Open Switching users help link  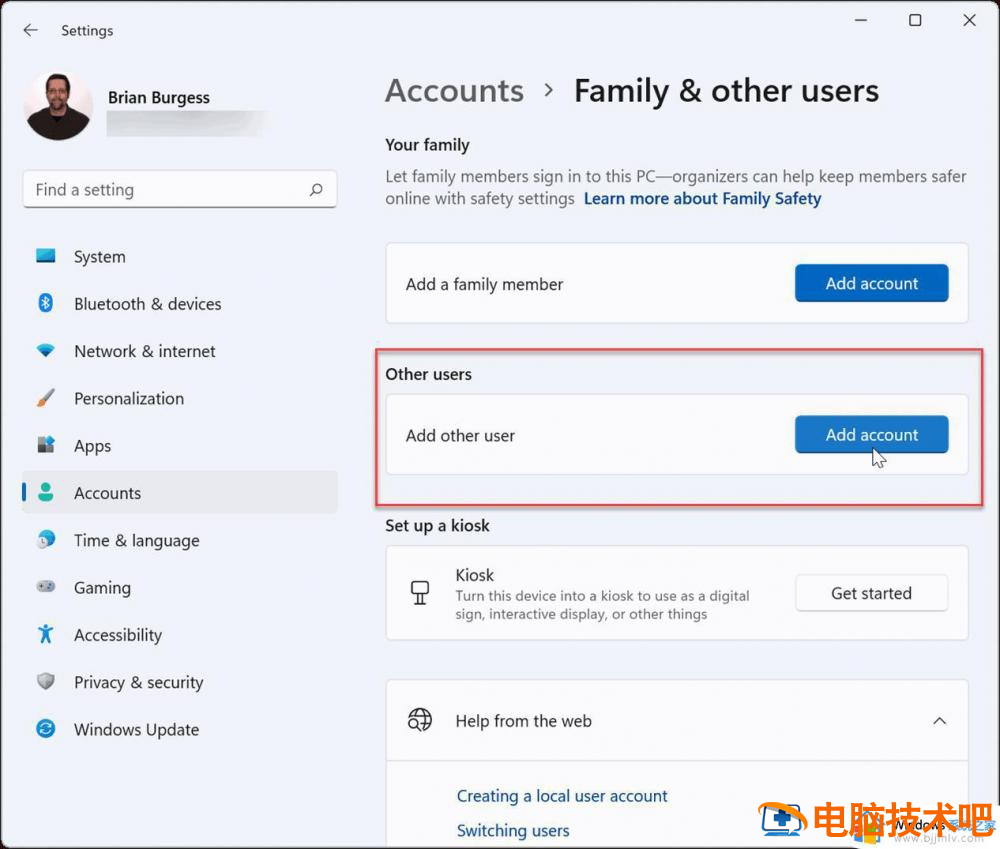pos(513,830)
